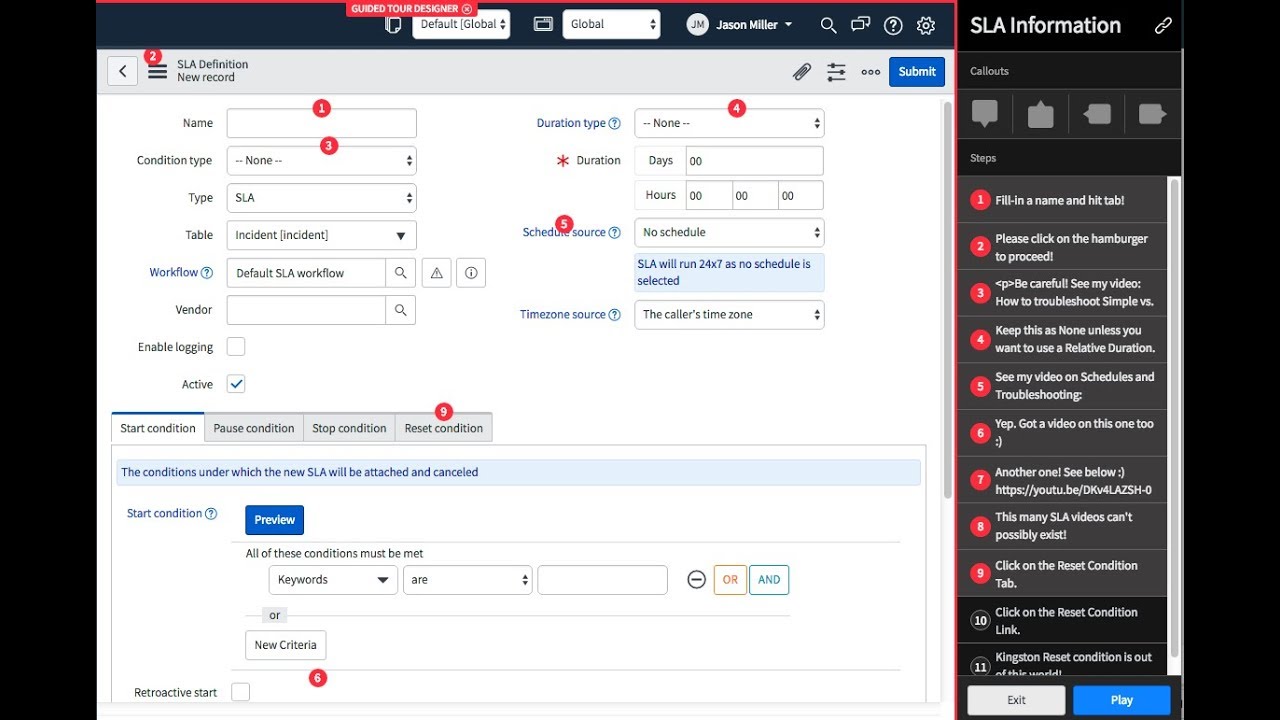The height and width of the screenshot is (720, 1280).
Task: Click the Default SLA workflow field
Action: 306,273
